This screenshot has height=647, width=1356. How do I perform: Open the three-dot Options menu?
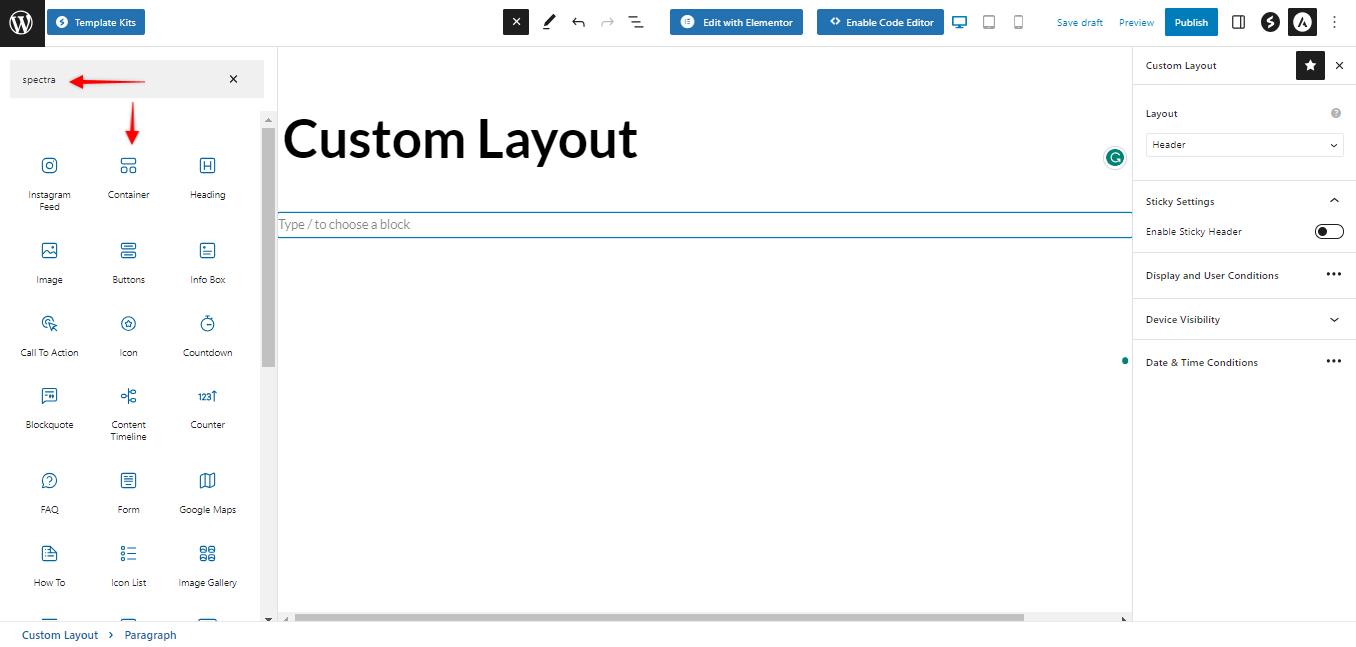tap(1334, 22)
